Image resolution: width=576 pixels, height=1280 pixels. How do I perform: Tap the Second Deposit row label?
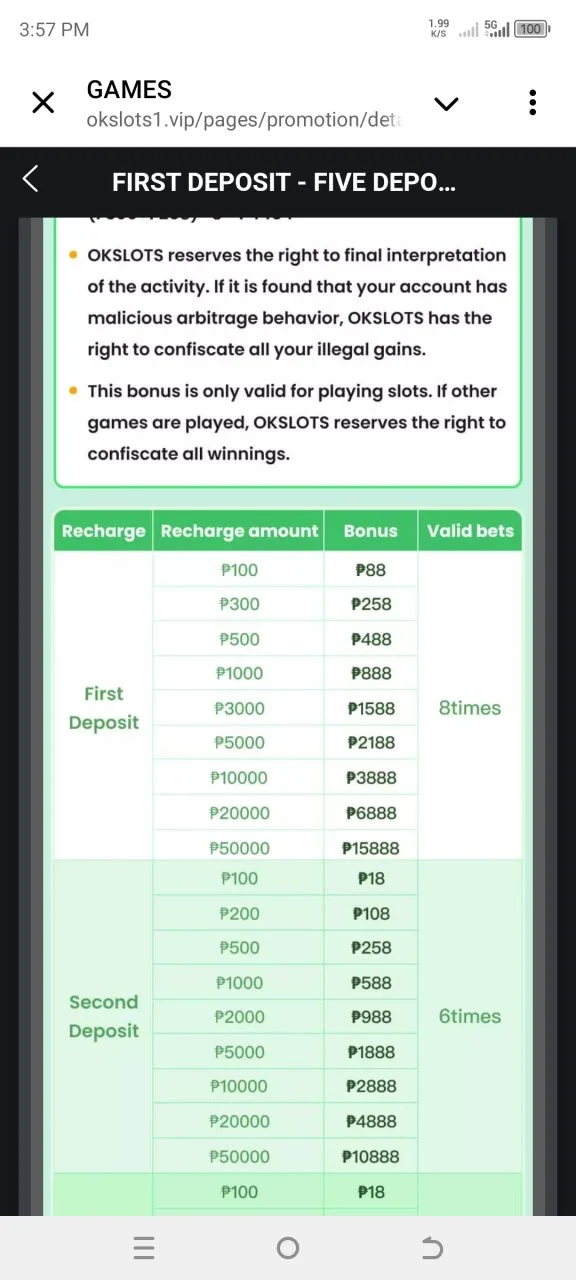[103, 1016]
